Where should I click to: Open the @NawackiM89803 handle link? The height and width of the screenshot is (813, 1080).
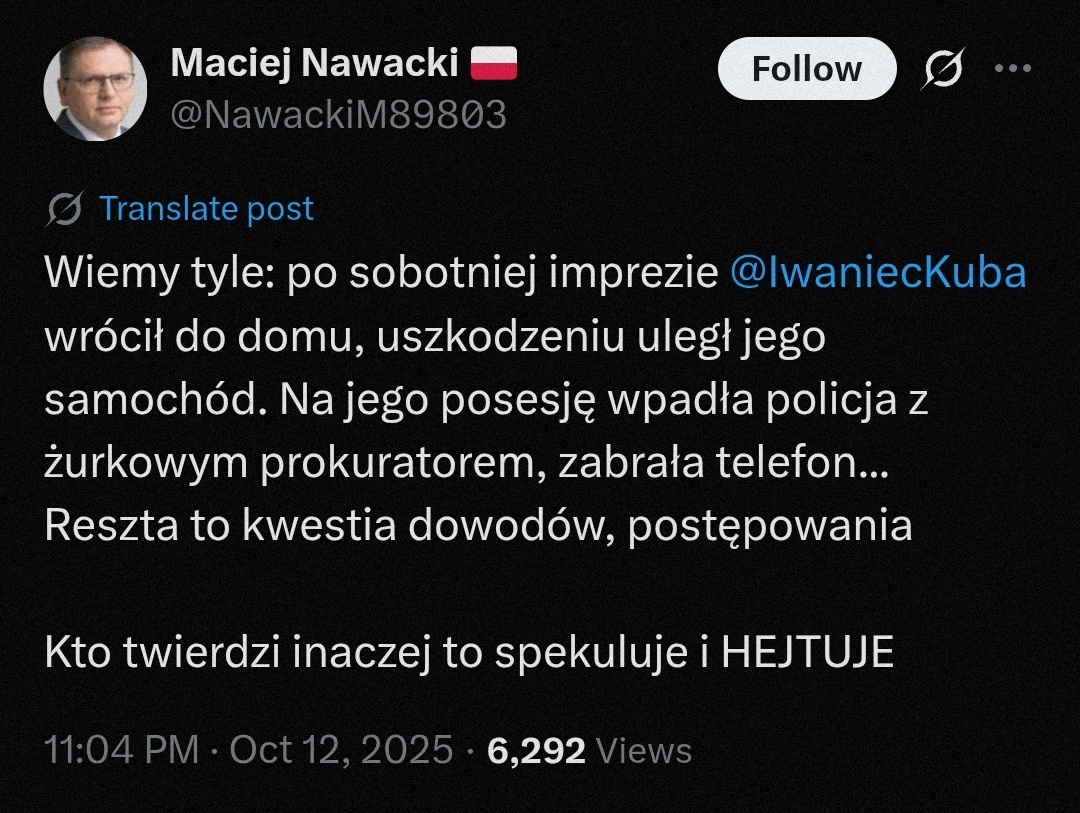(338, 116)
